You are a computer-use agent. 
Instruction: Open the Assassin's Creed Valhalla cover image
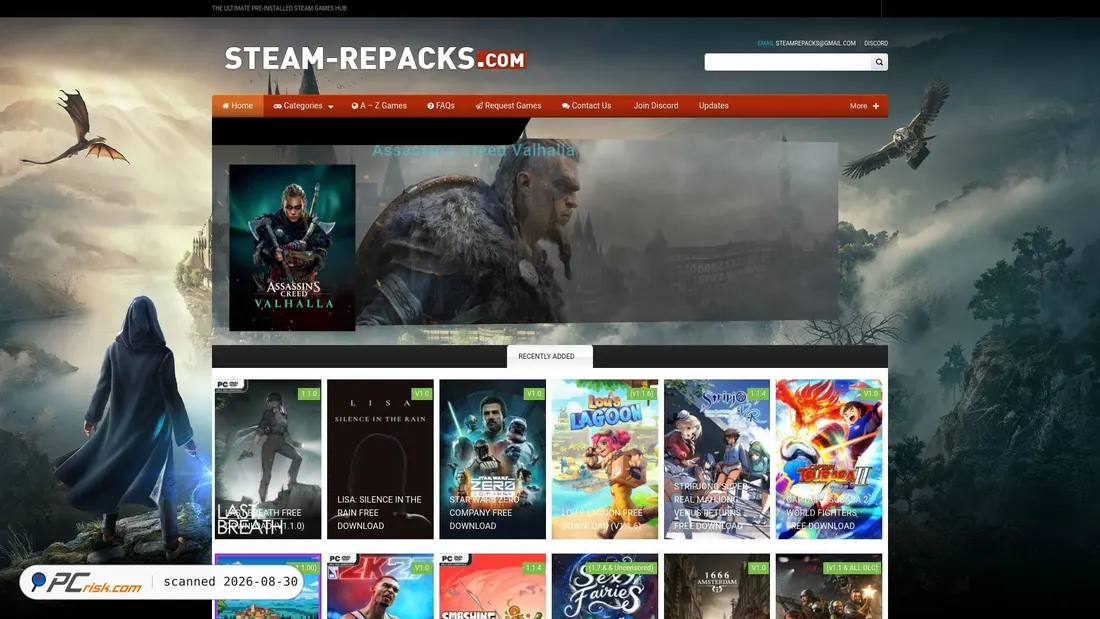[x=292, y=248]
